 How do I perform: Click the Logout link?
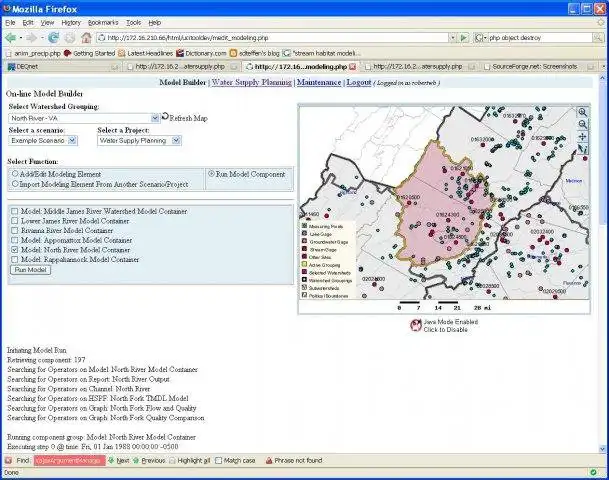[x=359, y=82]
